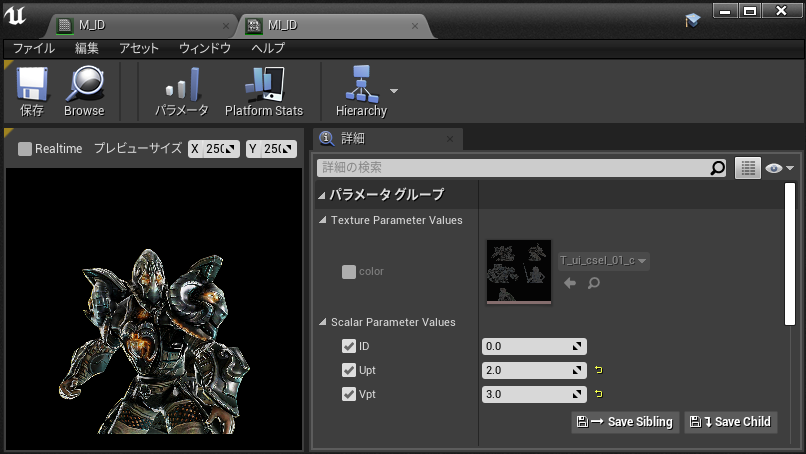
Task: Click the M_ID tab material icon
Action: click(65, 25)
